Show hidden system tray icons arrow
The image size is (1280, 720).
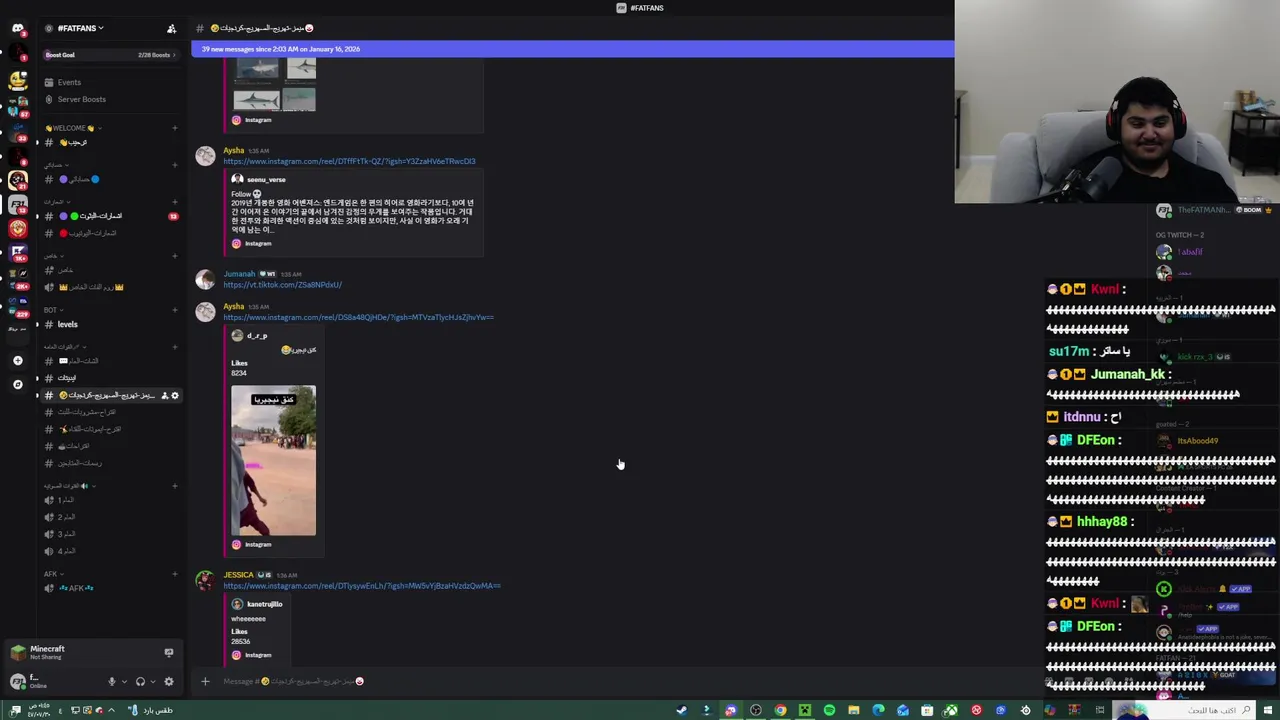click(x=111, y=710)
